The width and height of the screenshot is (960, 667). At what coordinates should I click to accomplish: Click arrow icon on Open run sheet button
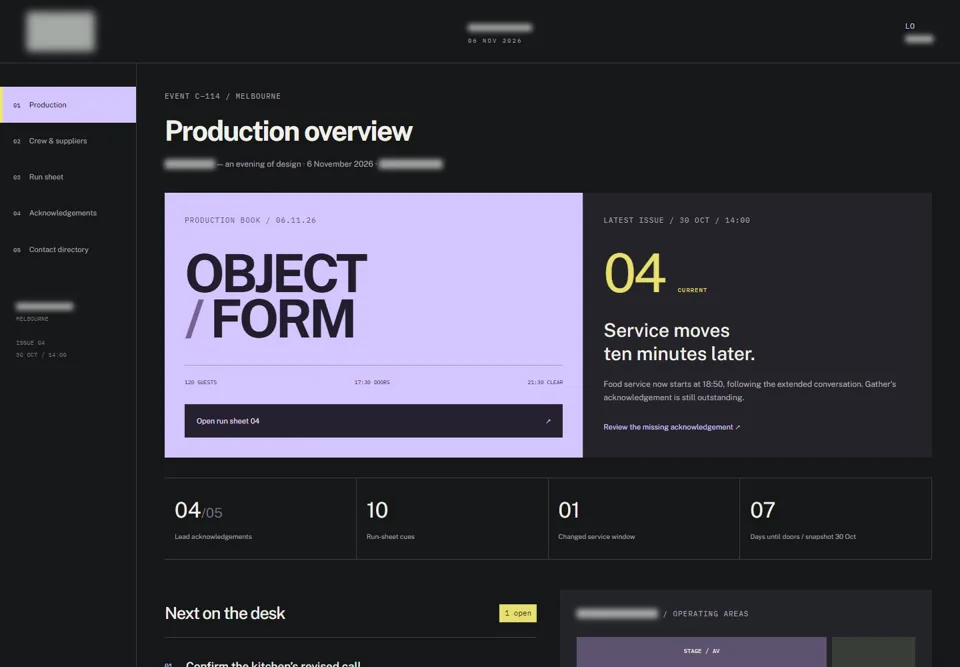coord(548,421)
